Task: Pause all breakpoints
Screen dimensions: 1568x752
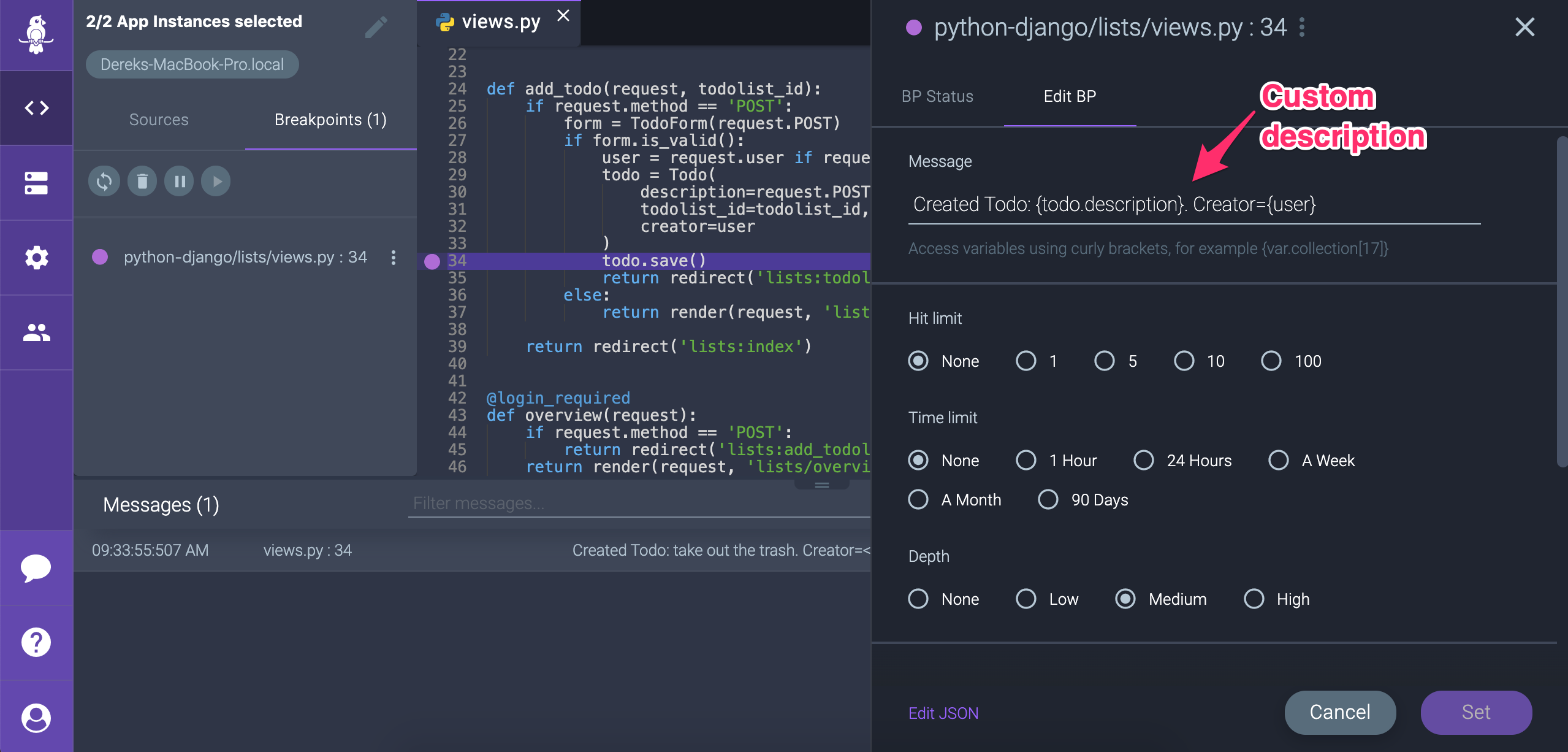Action: click(180, 182)
